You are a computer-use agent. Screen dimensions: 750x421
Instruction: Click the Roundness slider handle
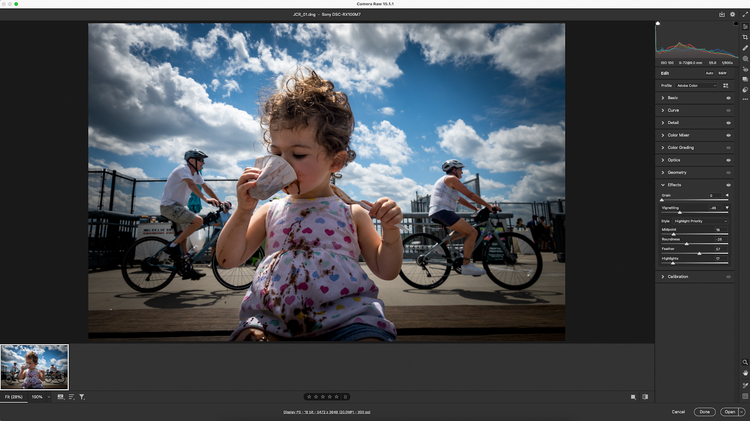coord(686,244)
